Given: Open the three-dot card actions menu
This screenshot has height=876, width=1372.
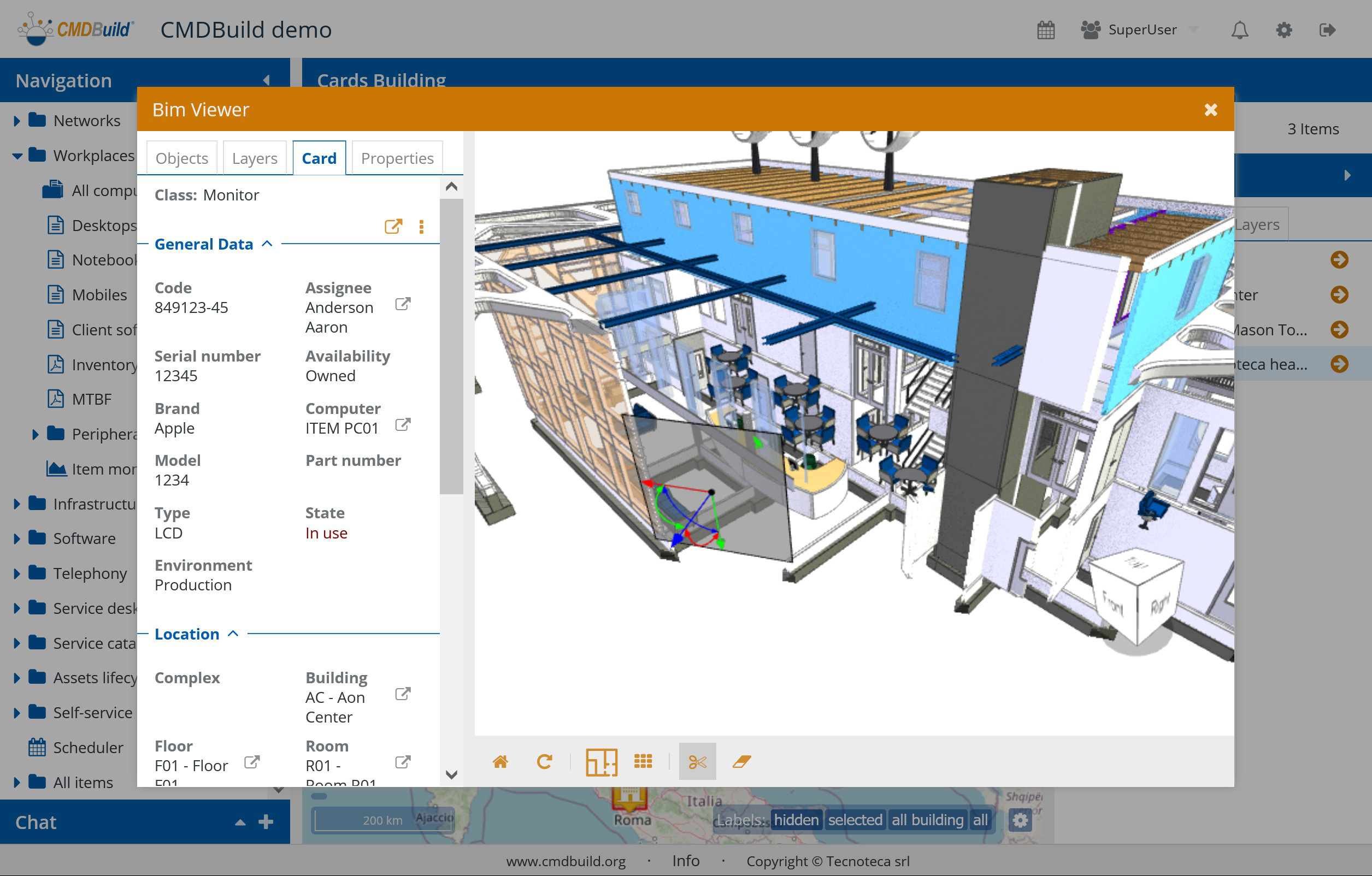Looking at the screenshot, I should pos(421,227).
